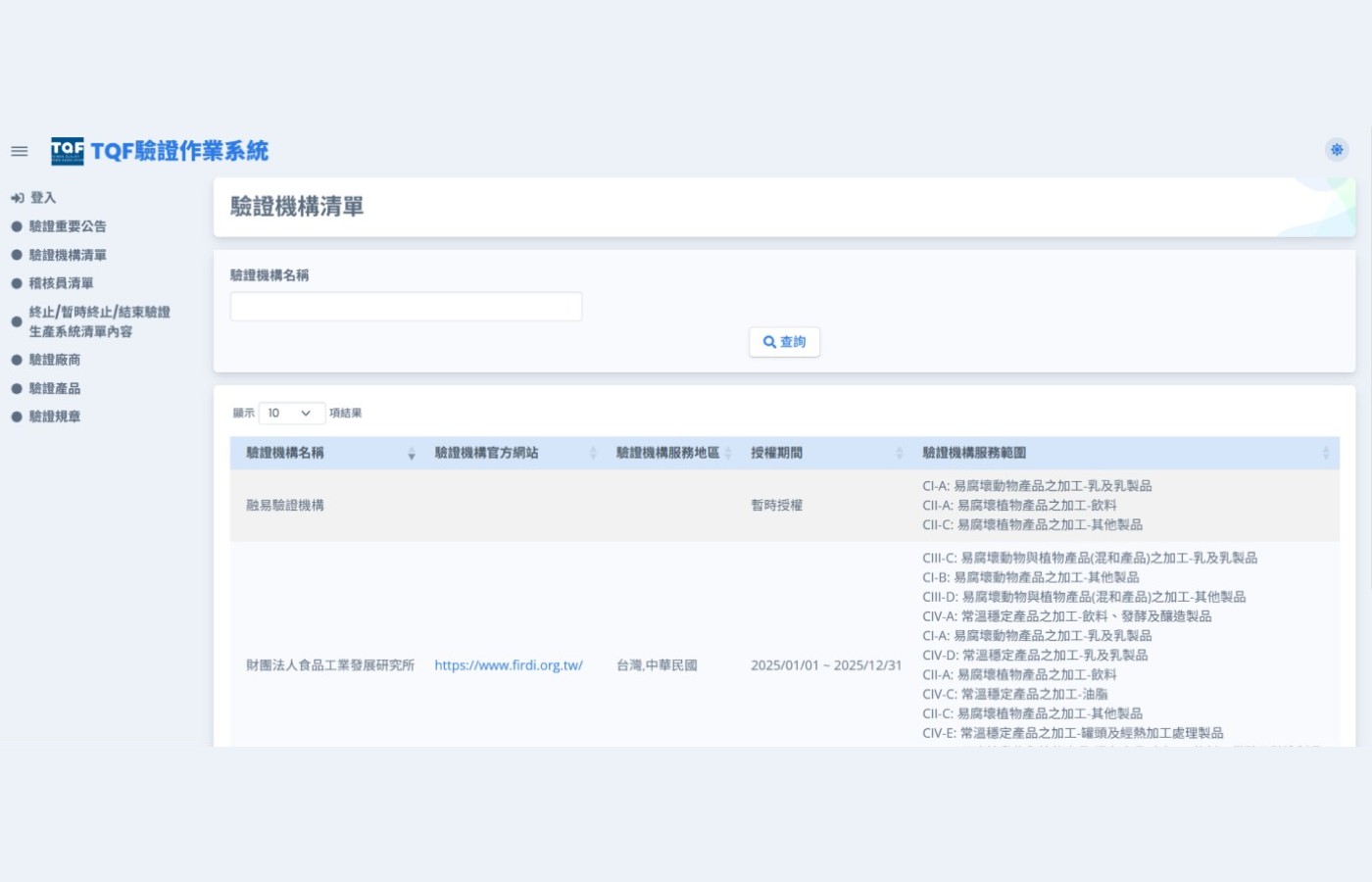Viewport: 1372px width, 882px height.
Task: Open the https://www.firdi.org.tw/ link
Action: (x=509, y=665)
